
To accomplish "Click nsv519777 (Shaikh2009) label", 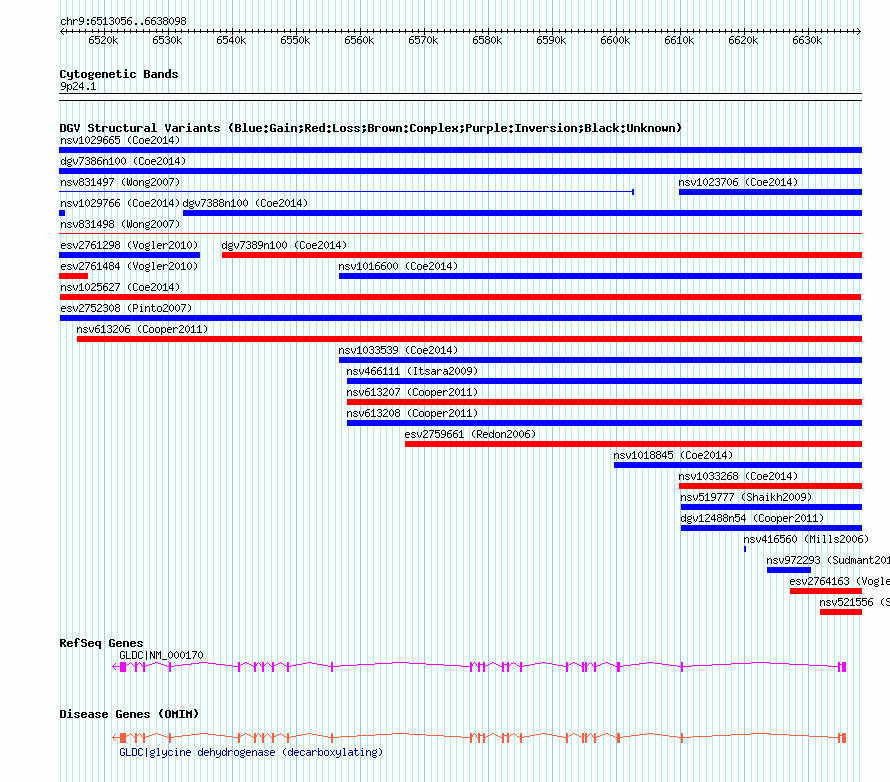I will point(746,497).
